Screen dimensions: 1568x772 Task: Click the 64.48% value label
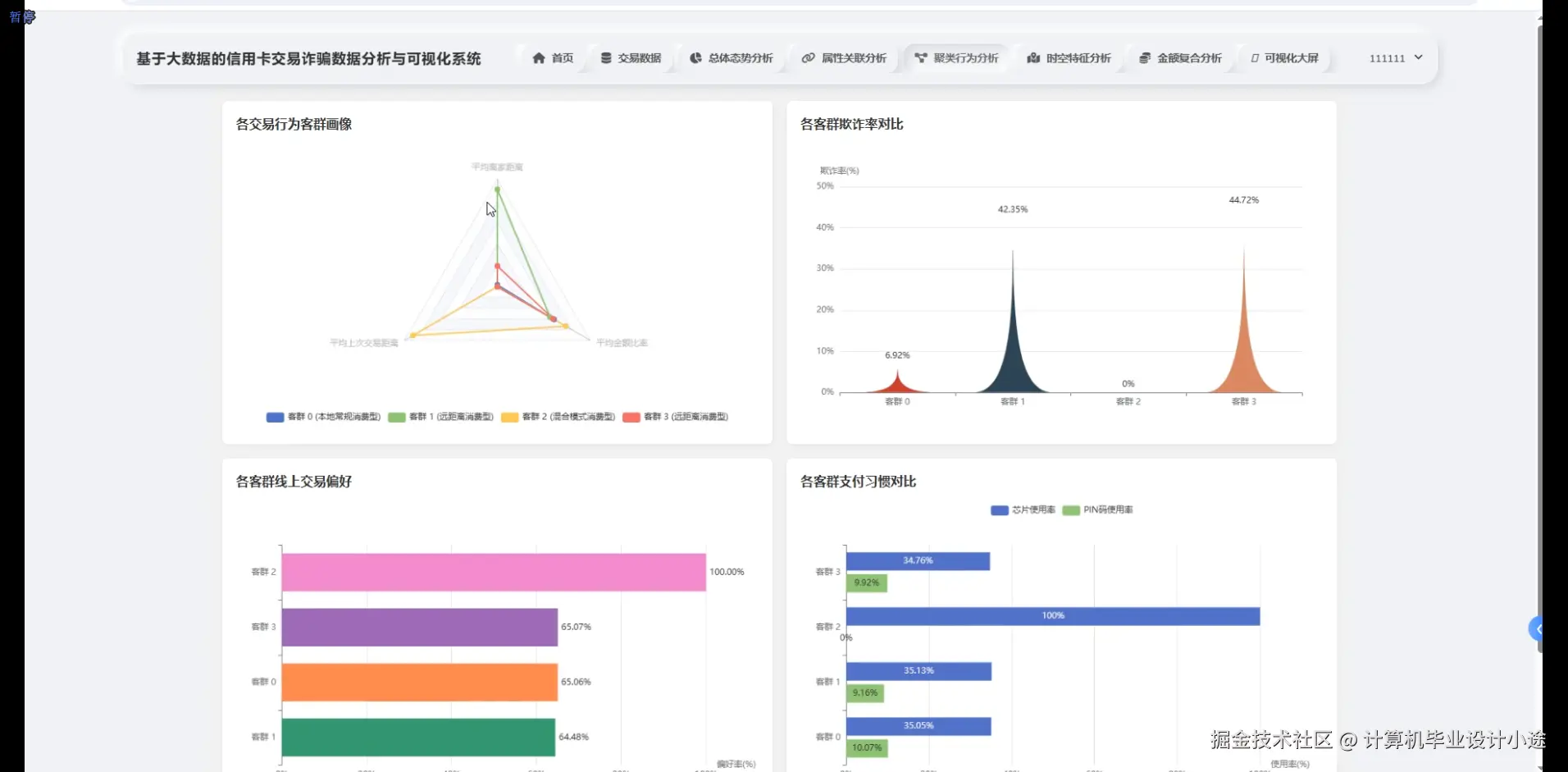pyautogui.click(x=574, y=737)
